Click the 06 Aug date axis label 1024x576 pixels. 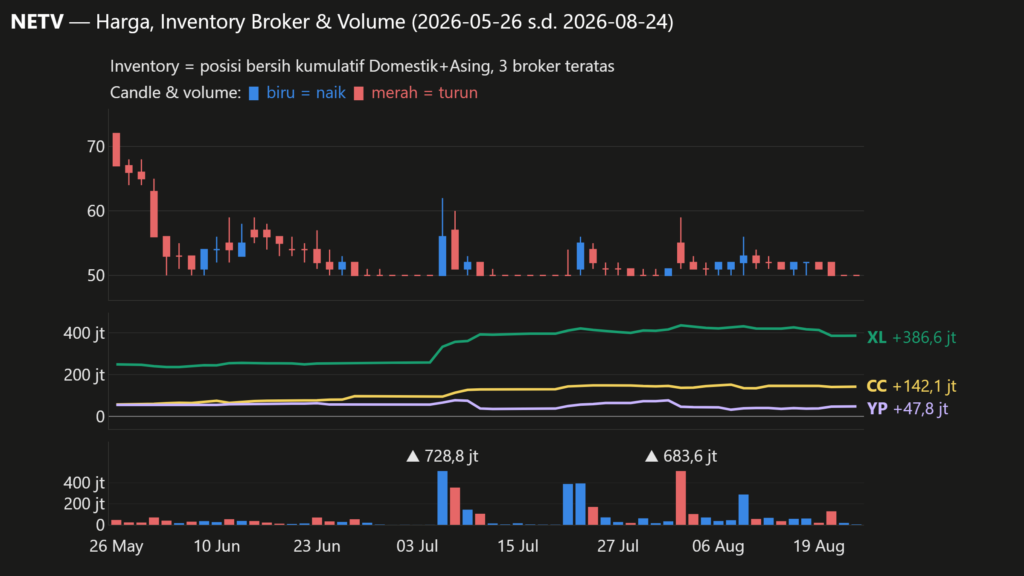718,547
